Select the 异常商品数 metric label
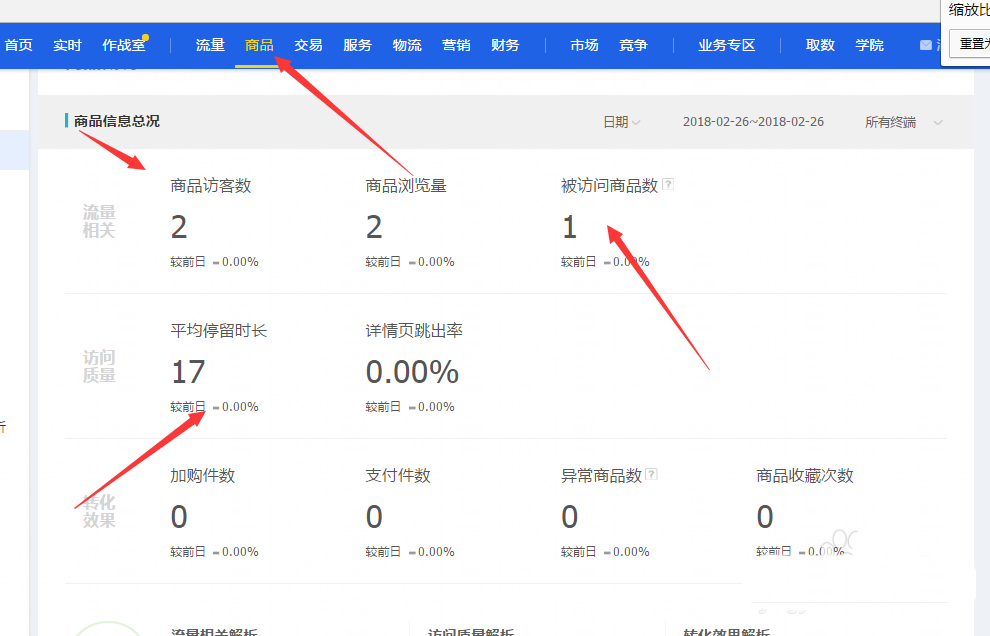This screenshot has width=990, height=636. pos(601,476)
